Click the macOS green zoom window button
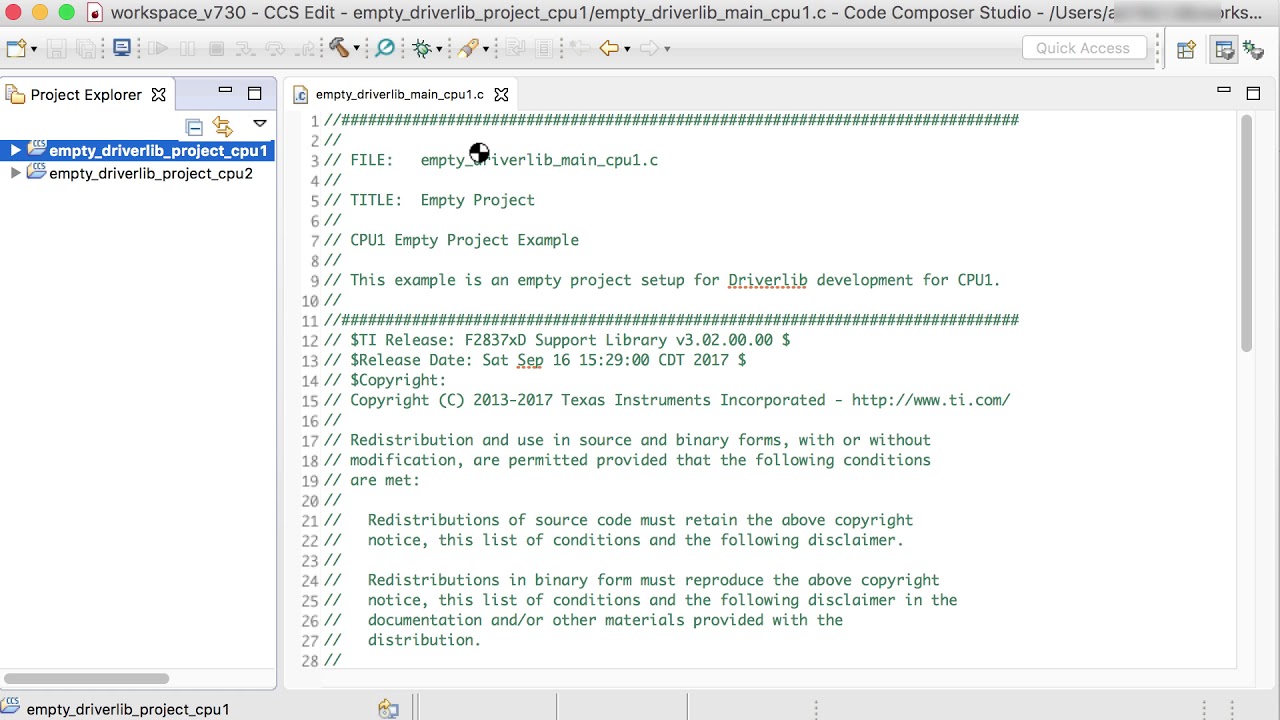The height and width of the screenshot is (720, 1280). [x=66, y=13]
